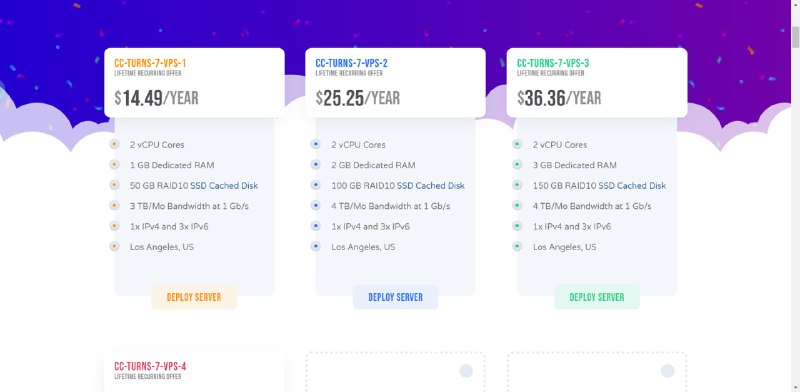This screenshot has height=392, width=800.
Task: Click orange bullet beside 3 TB/Mo Bandwidth
Action: 114,205
